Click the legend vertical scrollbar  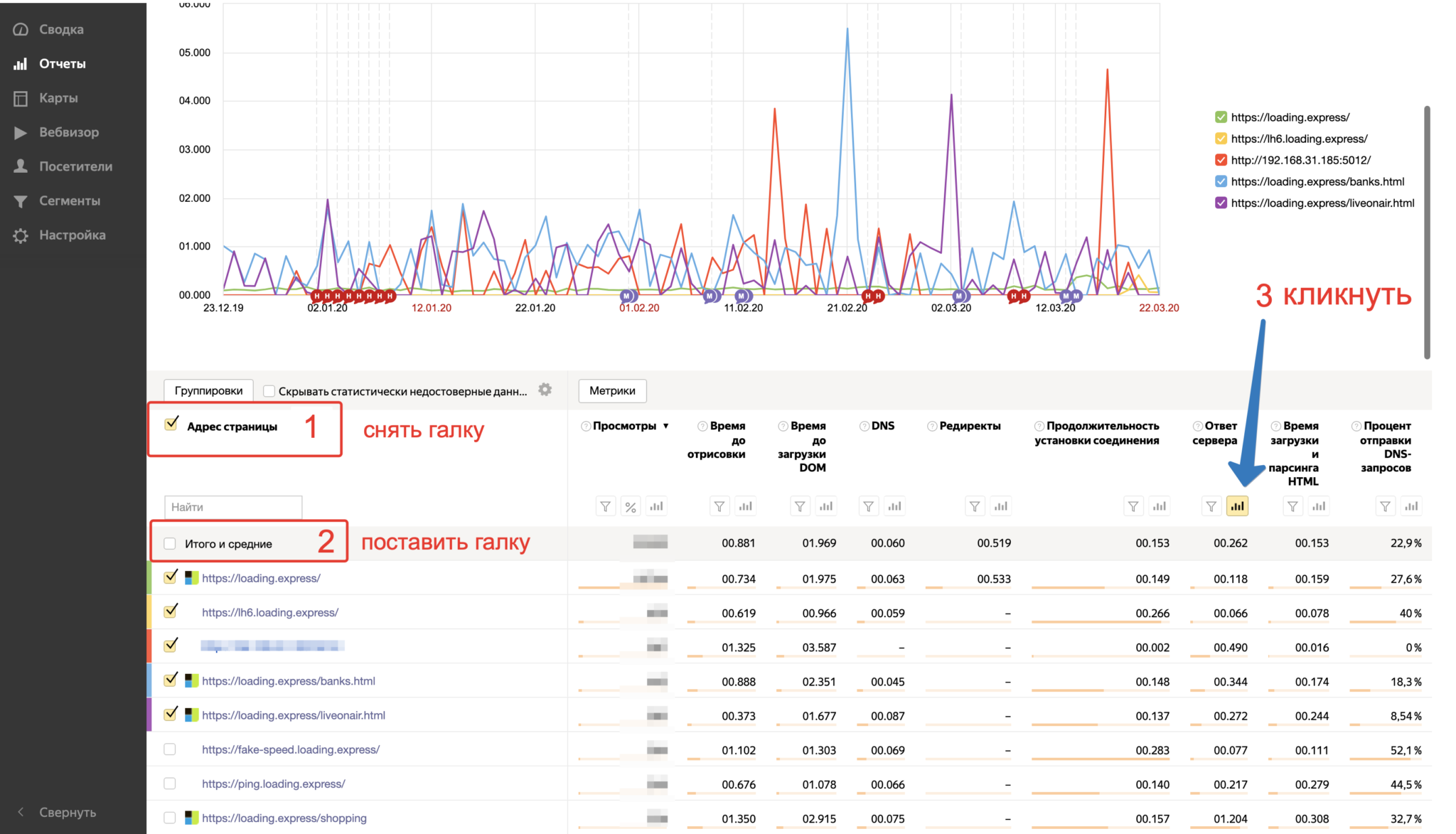click(x=1427, y=232)
